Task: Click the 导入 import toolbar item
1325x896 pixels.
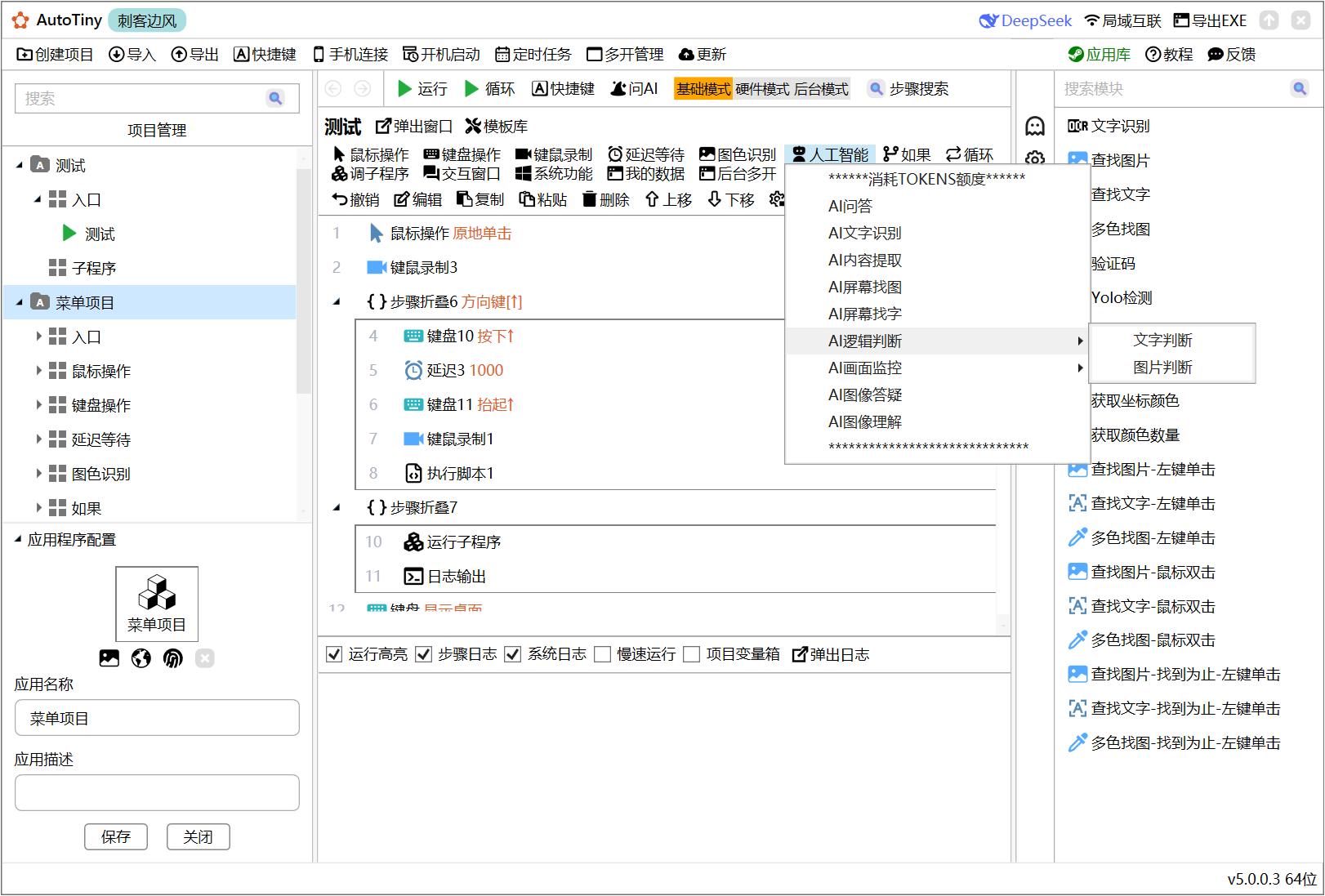Action: pos(132,55)
